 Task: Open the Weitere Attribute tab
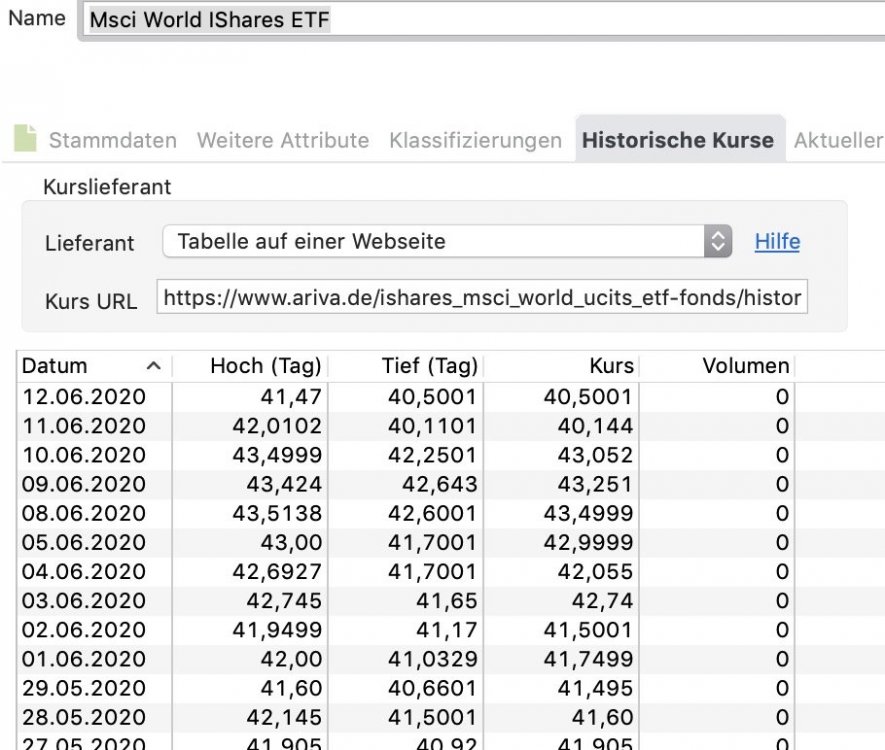tap(283, 140)
